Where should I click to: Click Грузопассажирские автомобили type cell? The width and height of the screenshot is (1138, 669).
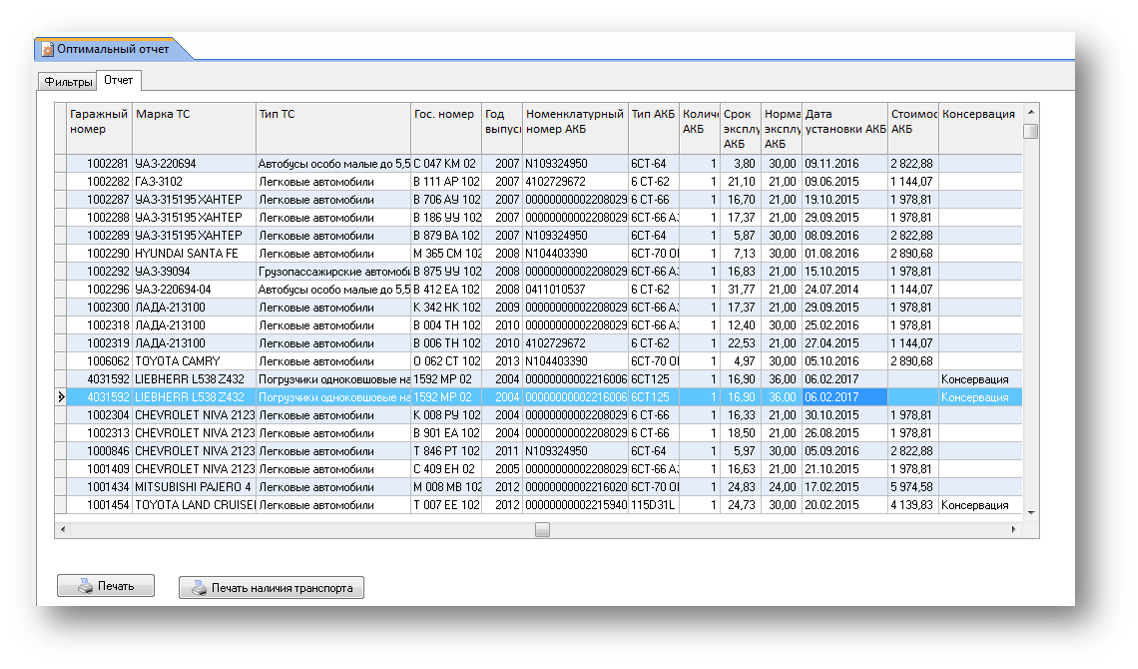[334, 271]
